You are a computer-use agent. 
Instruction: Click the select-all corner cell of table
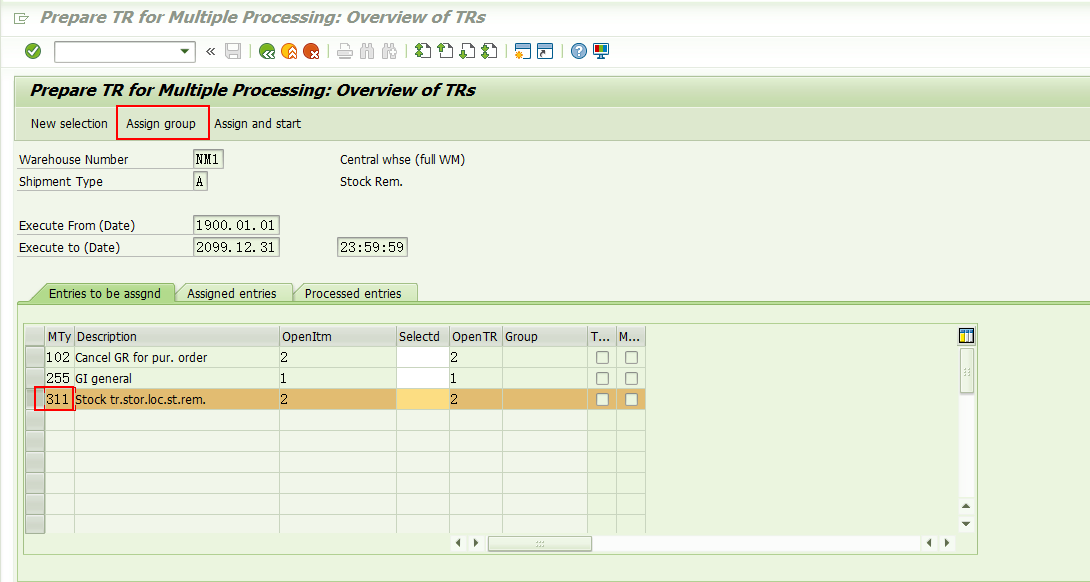[35, 337]
